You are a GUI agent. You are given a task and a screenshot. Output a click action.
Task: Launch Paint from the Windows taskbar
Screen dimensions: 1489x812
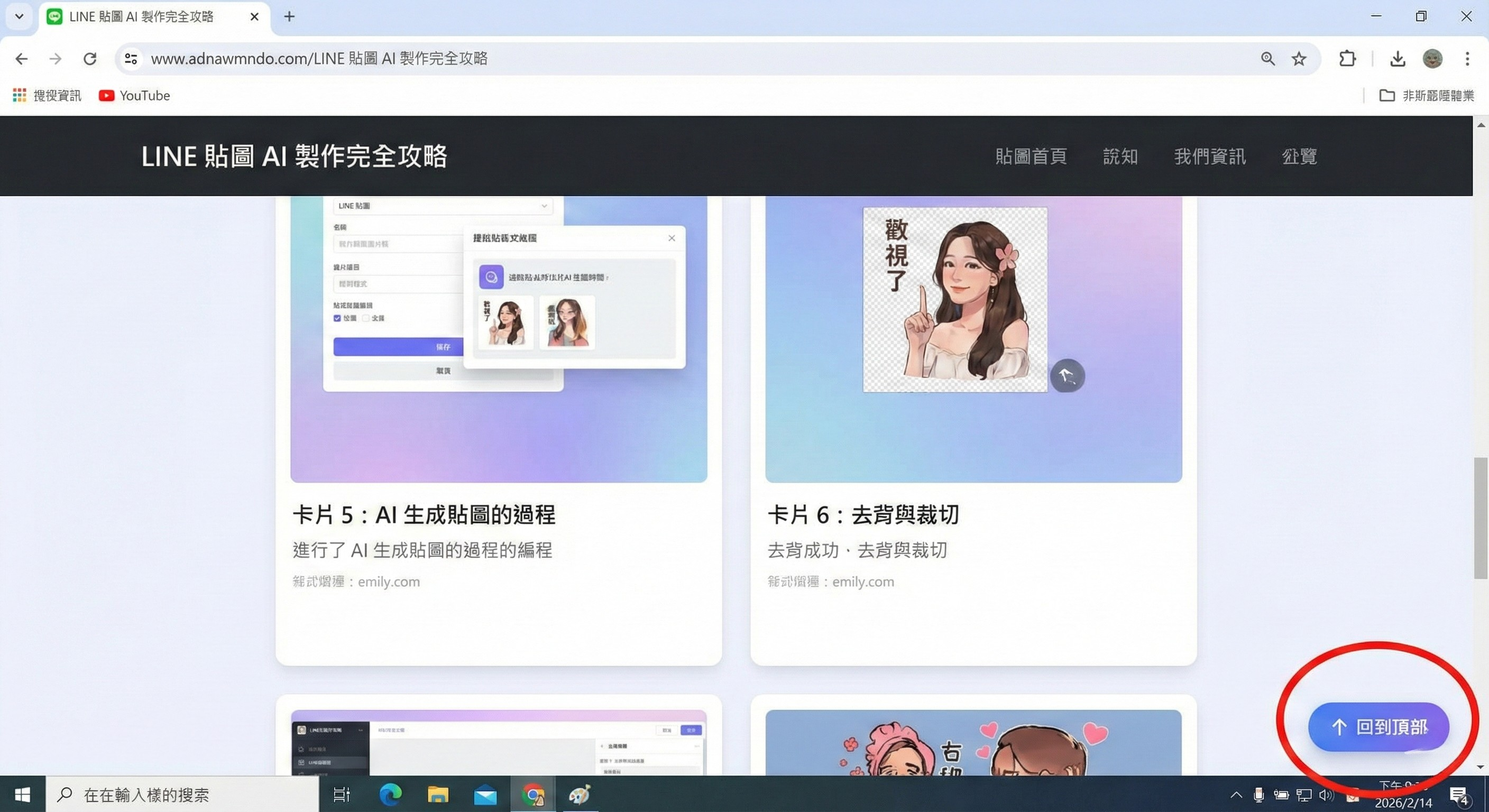click(x=580, y=795)
